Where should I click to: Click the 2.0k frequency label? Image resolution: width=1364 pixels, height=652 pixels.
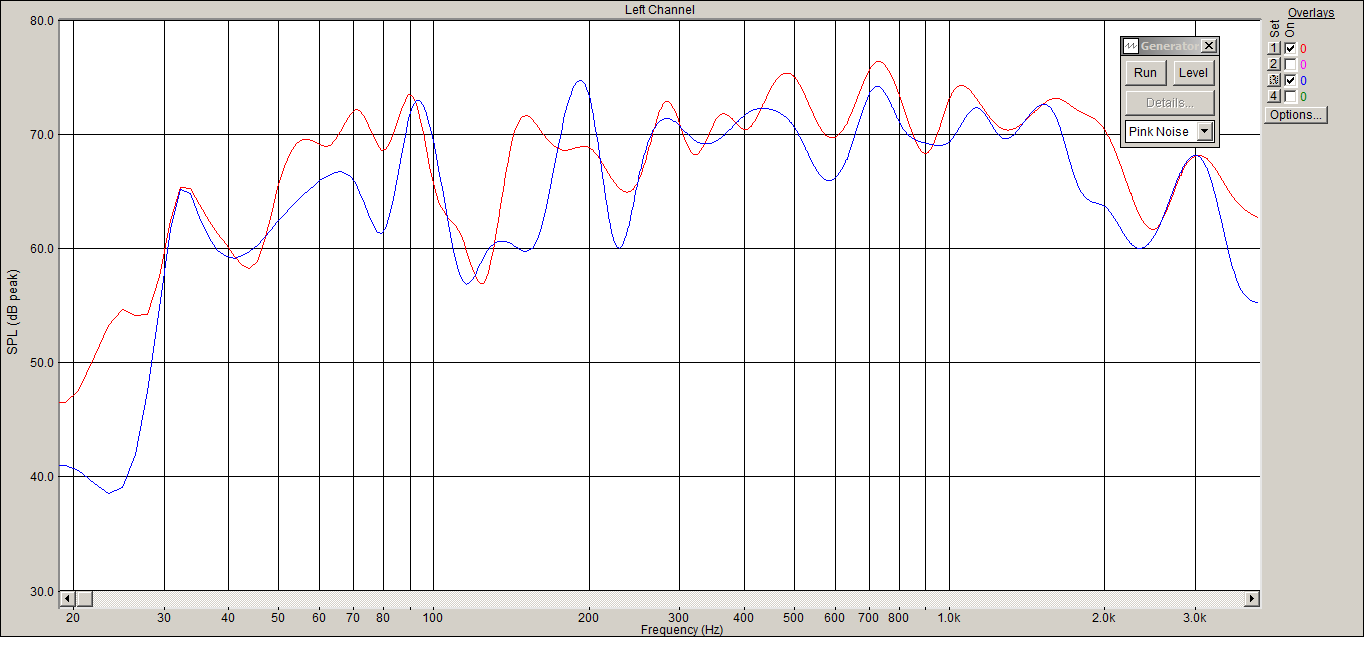tap(1104, 618)
